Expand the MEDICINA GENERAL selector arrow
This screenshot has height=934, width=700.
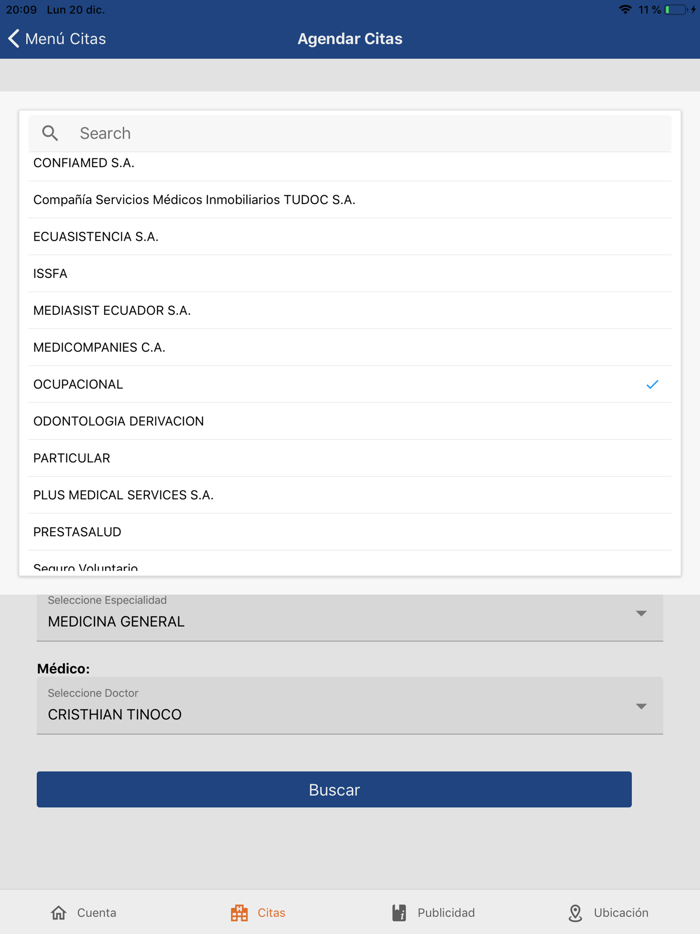[641, 614]
